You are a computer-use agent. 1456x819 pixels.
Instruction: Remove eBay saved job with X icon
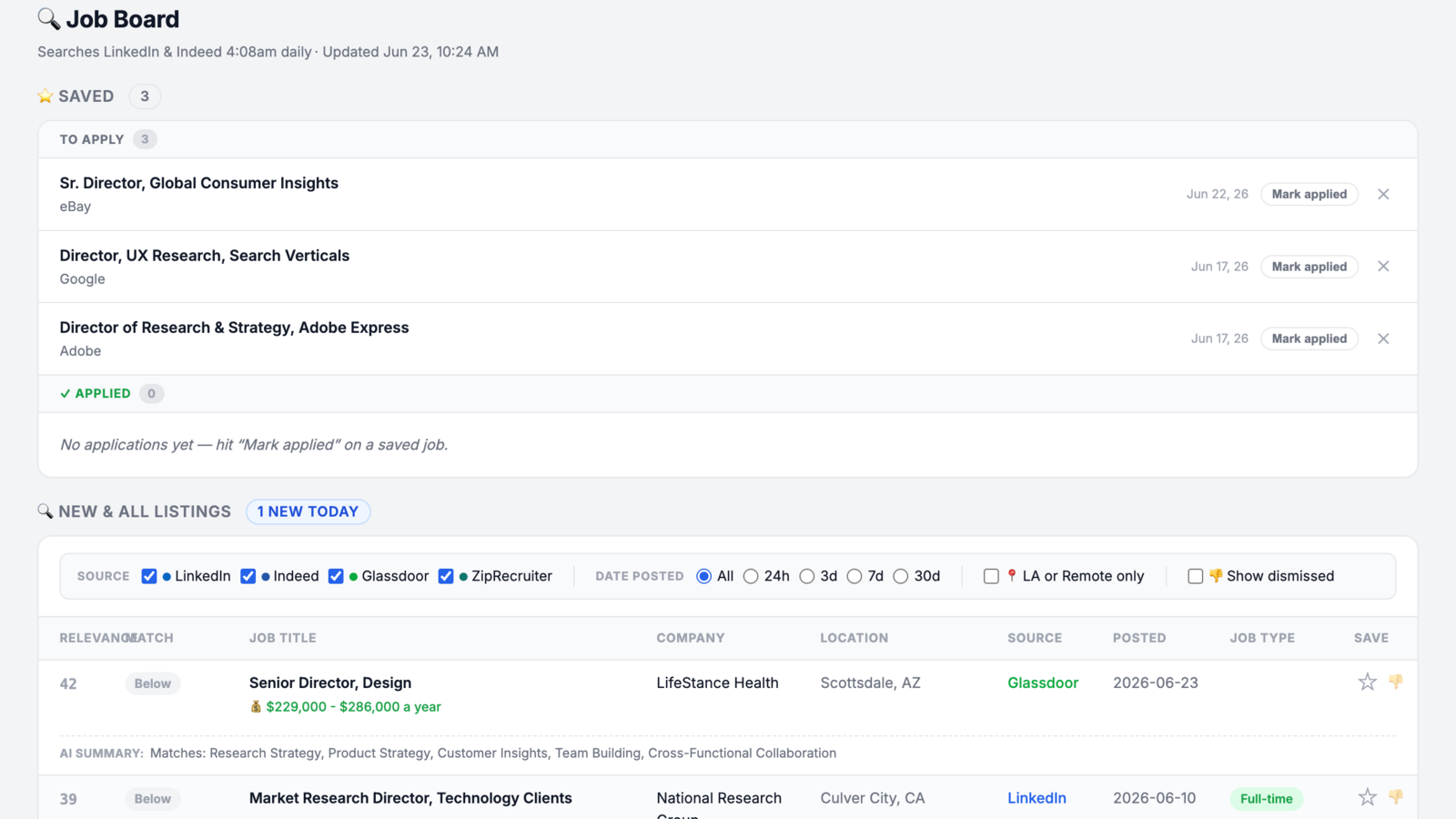coord(1383,194)
